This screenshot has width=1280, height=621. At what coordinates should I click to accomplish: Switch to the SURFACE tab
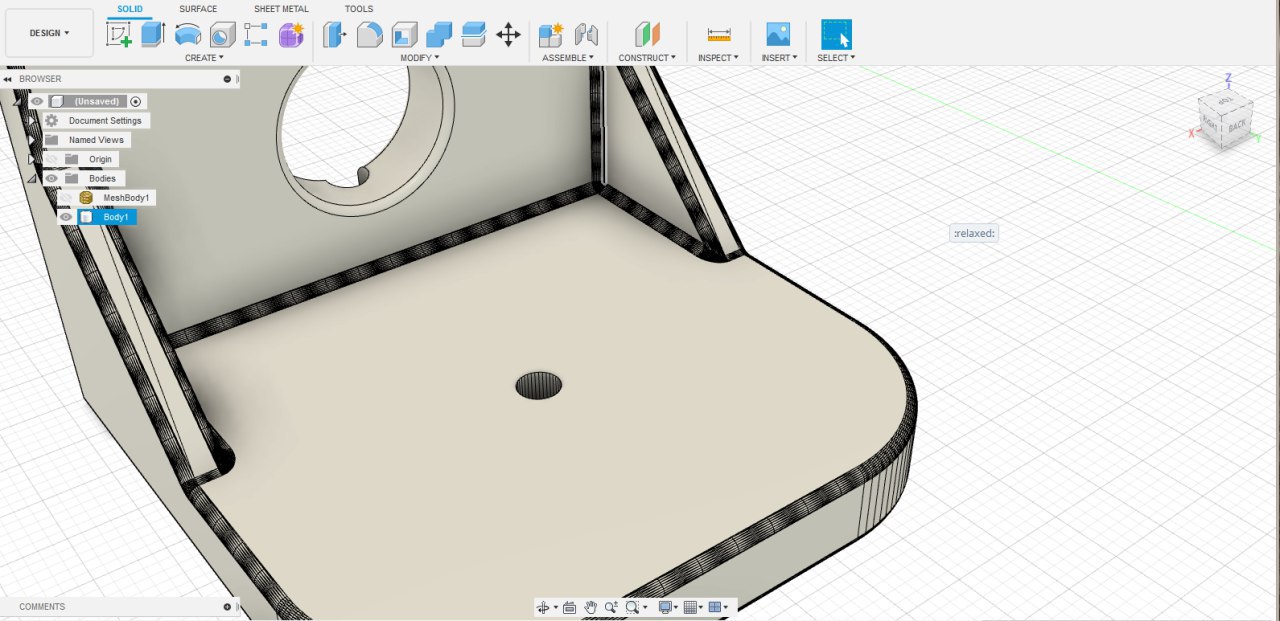tap(198, 9)
